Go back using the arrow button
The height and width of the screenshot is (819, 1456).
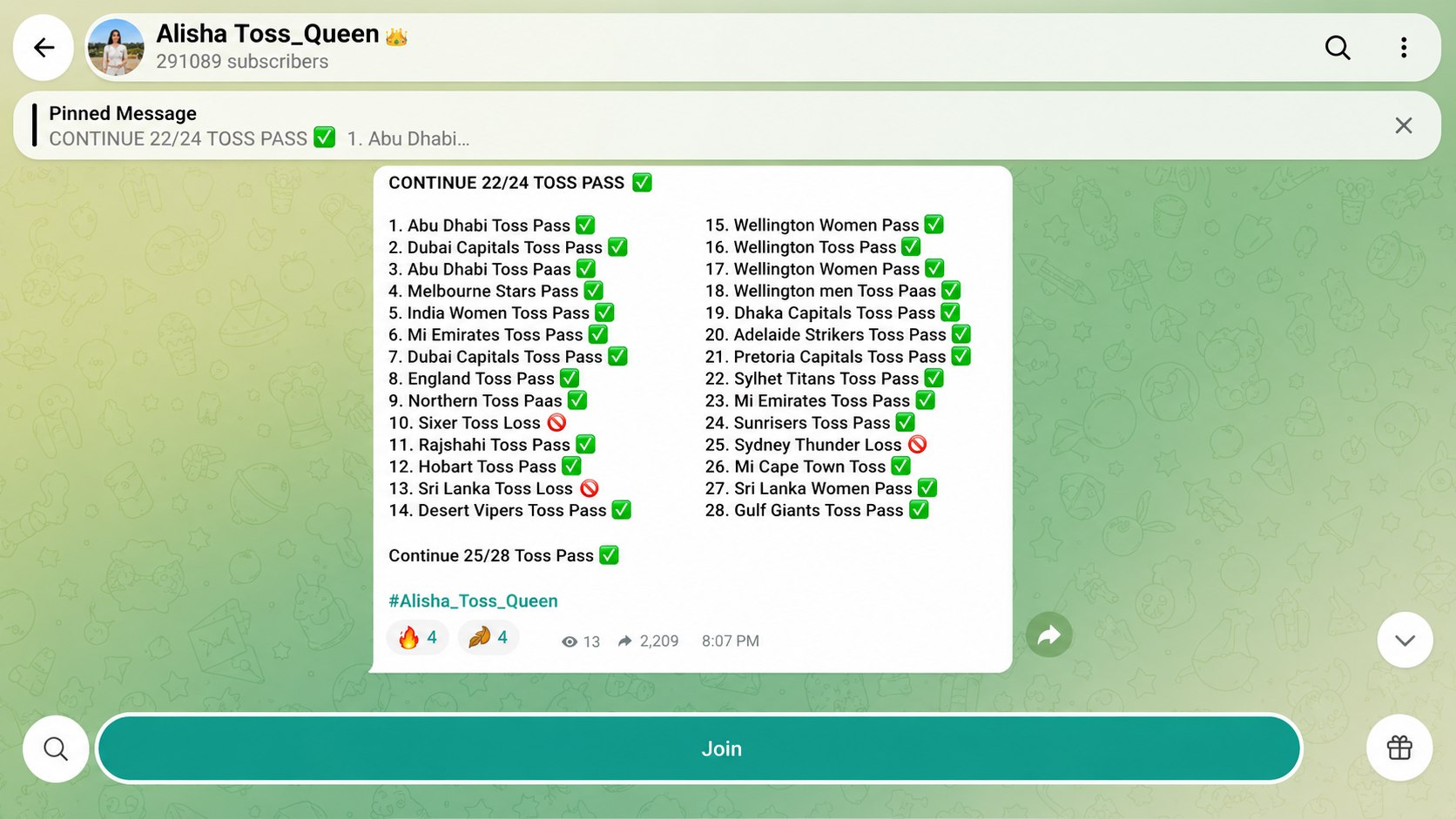(x=44, y=47)
